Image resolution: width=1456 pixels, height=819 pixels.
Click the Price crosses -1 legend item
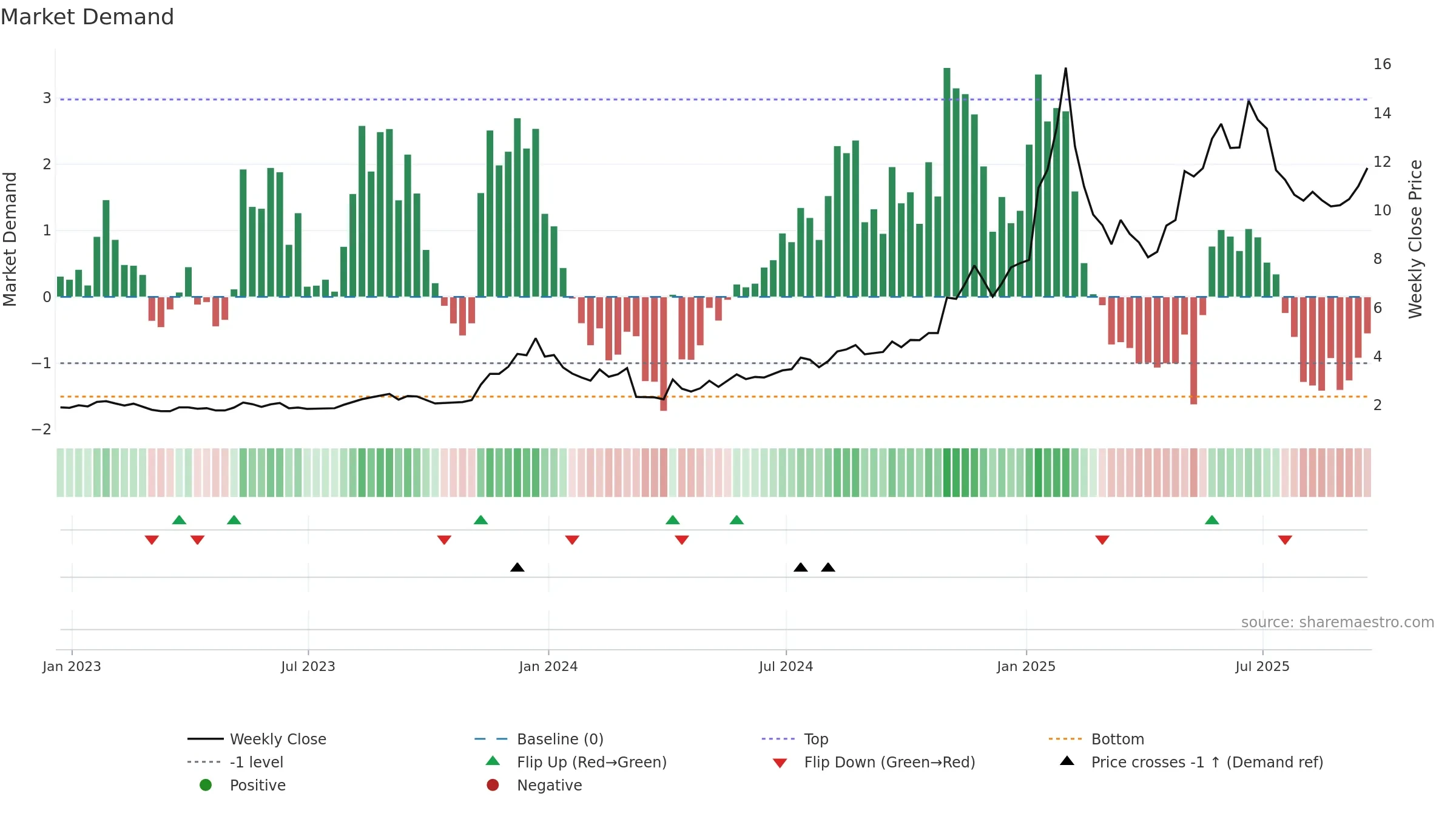point(1191,762)
